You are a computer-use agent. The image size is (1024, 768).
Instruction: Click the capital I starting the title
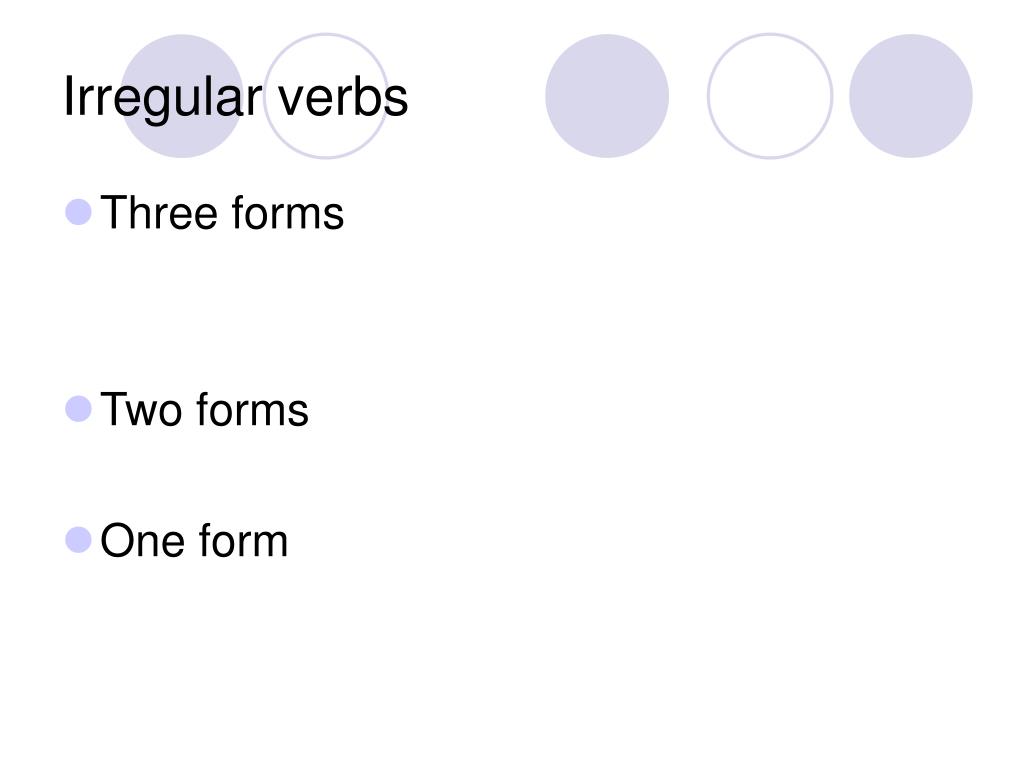(x=68, y=97)
